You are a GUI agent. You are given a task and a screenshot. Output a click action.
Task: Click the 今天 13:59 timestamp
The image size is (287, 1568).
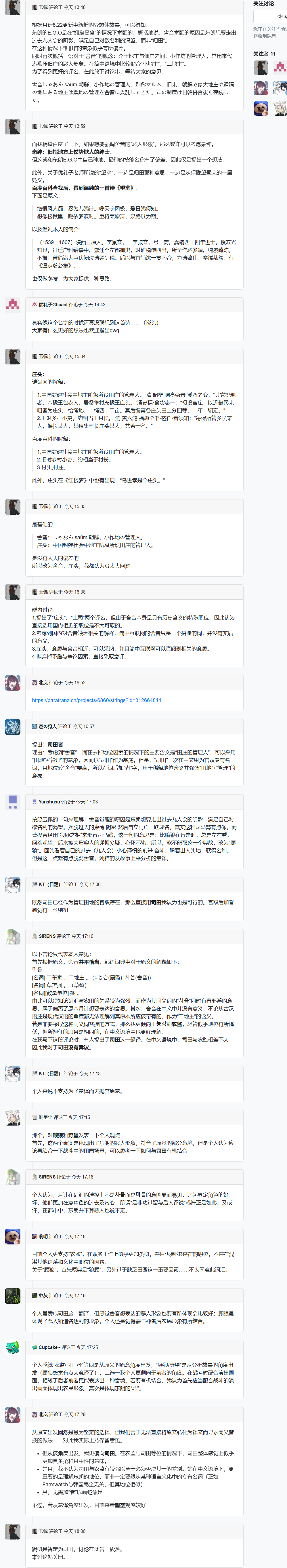75,126
